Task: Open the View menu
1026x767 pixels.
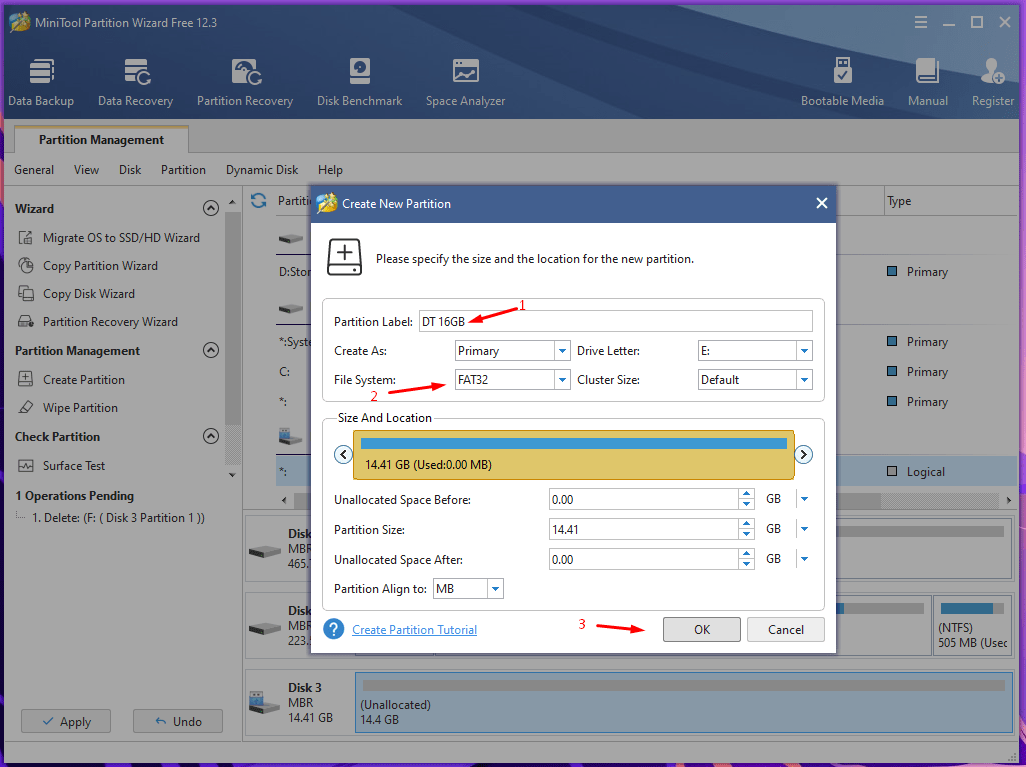Action: pos(86,169)
